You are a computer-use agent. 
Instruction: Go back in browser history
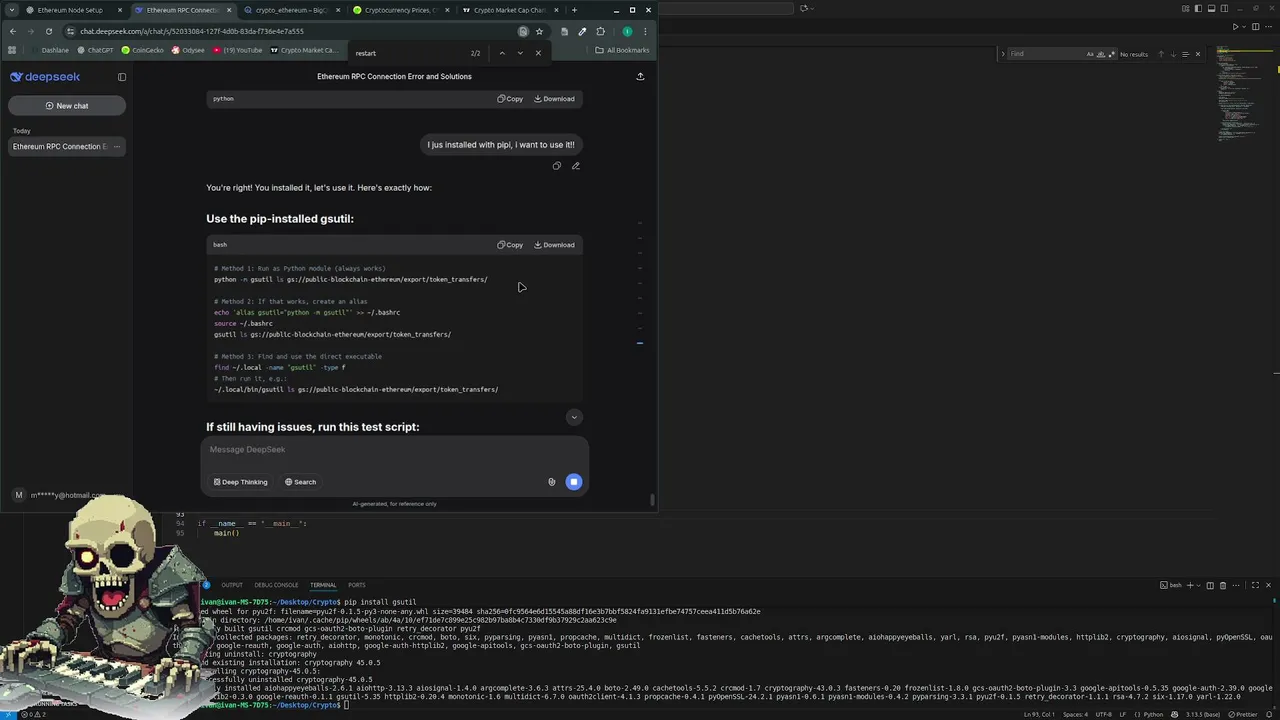pyautogui.click(x=12, y=31)
